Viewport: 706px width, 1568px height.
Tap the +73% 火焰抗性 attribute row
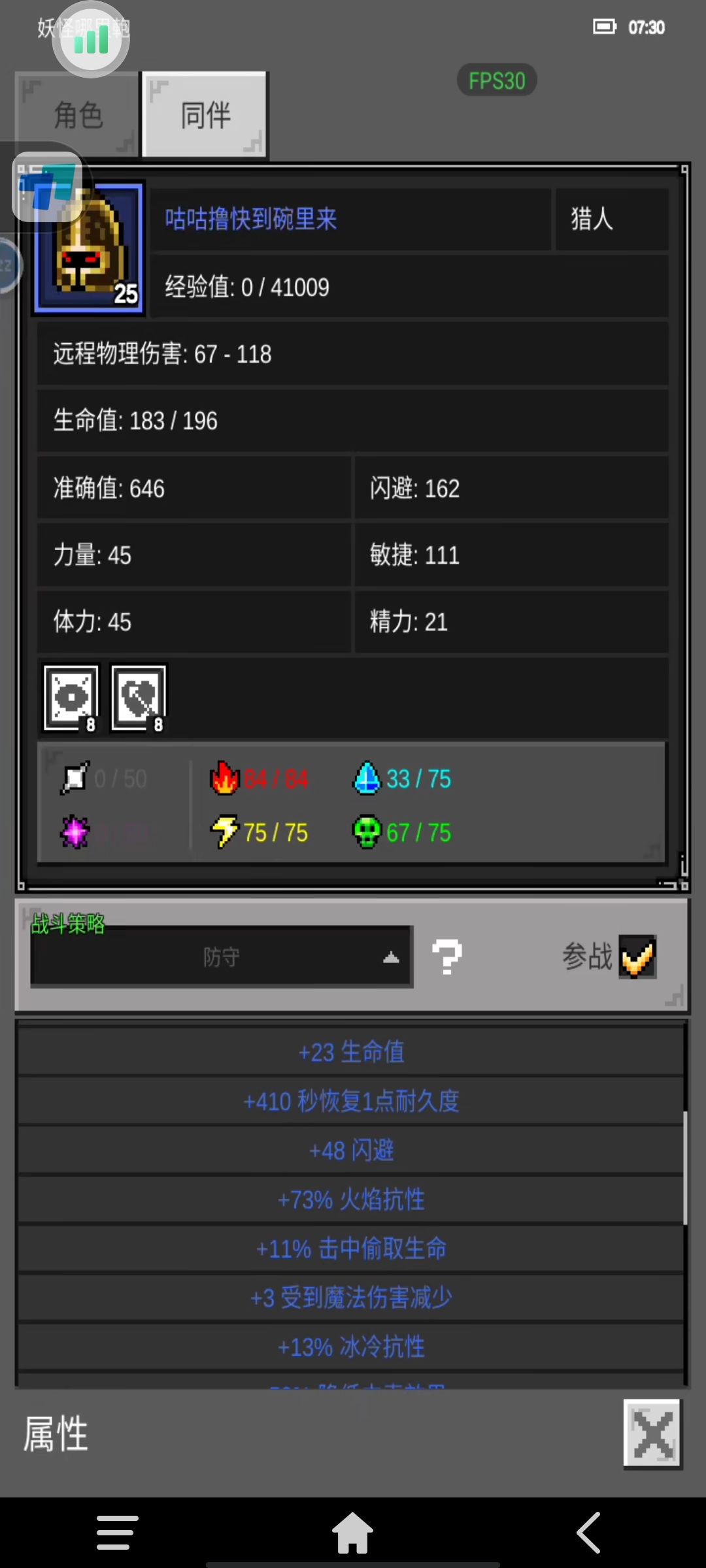point(351,1200)
